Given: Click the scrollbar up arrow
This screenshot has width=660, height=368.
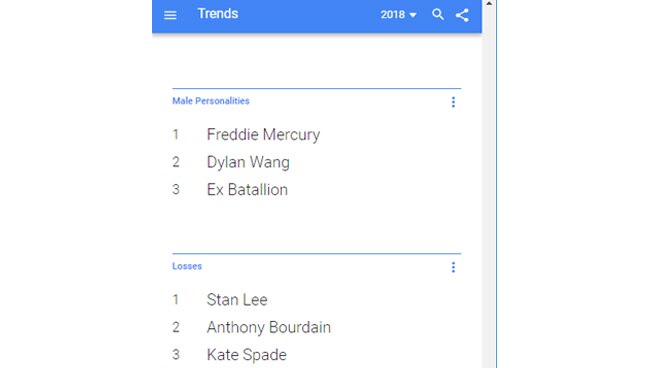Looking at the screenshot, I should coord(489,3).
